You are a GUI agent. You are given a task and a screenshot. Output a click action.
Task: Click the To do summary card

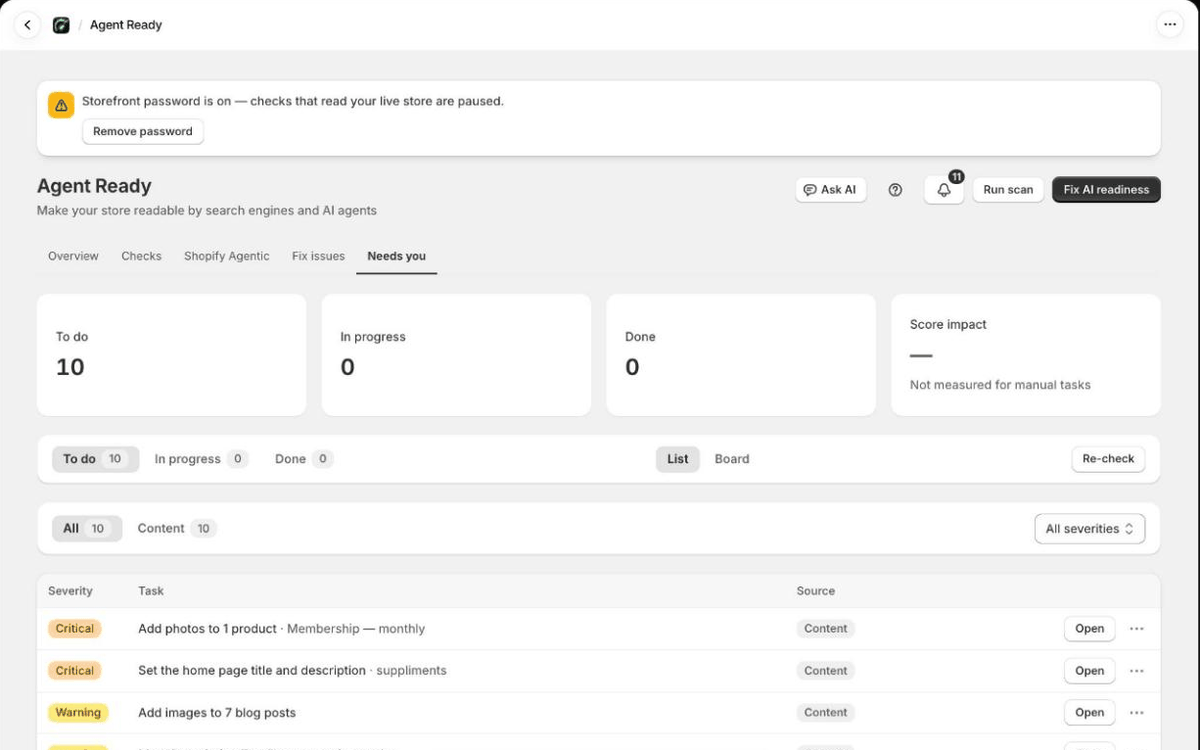coord(171,355)
